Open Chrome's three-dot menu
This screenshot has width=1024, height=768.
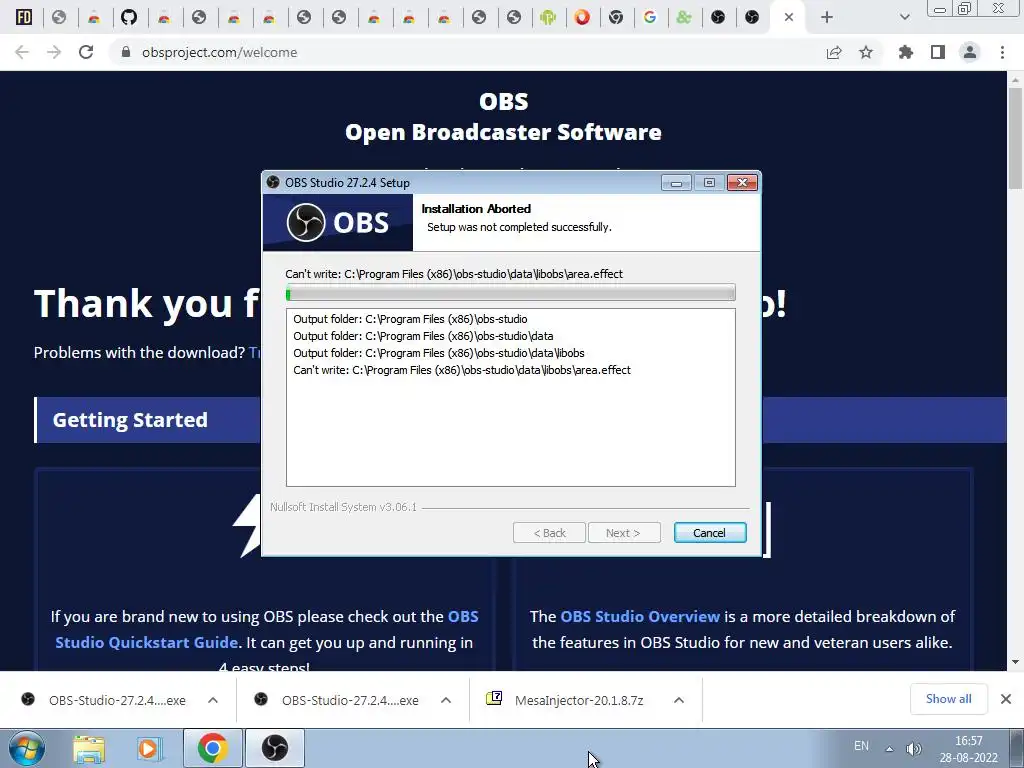pos(1002,52)
